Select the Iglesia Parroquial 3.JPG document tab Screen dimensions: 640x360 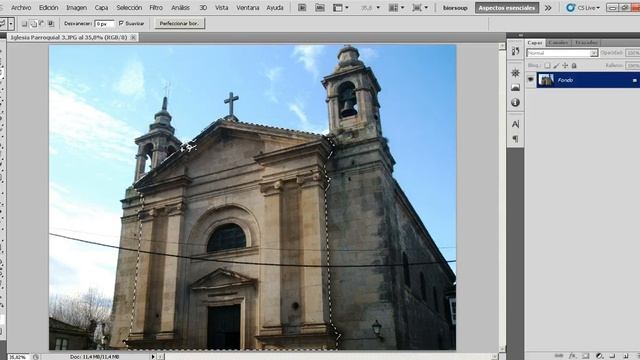tap(69, 37)
